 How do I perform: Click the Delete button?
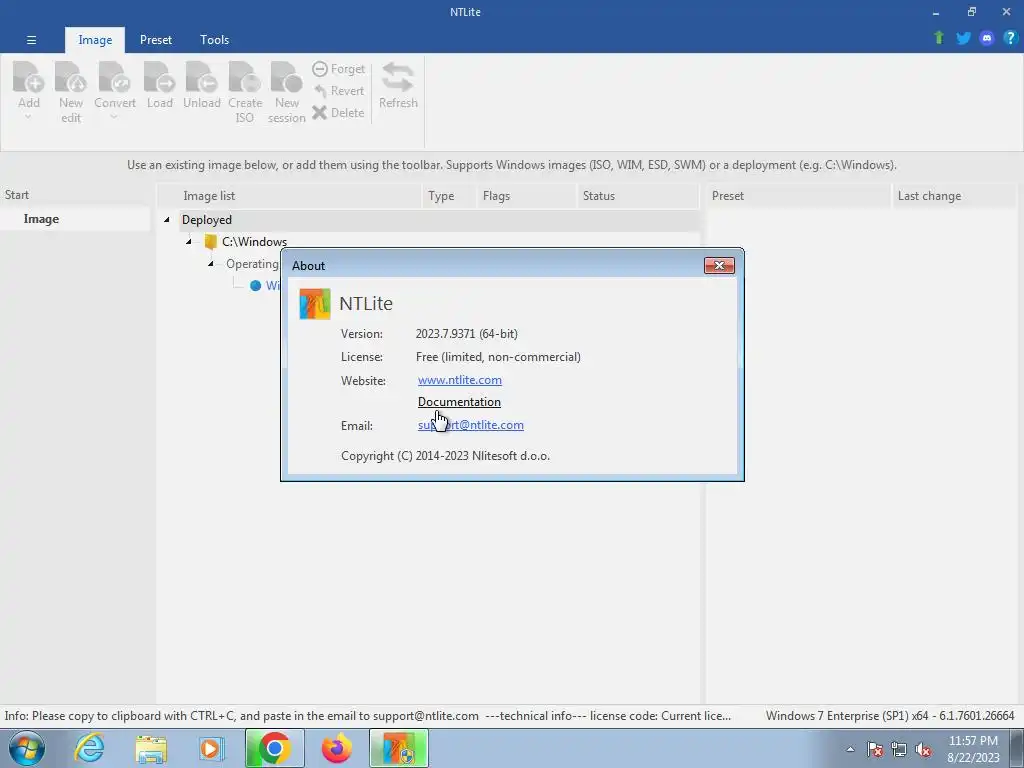click(x=338, y=112)
